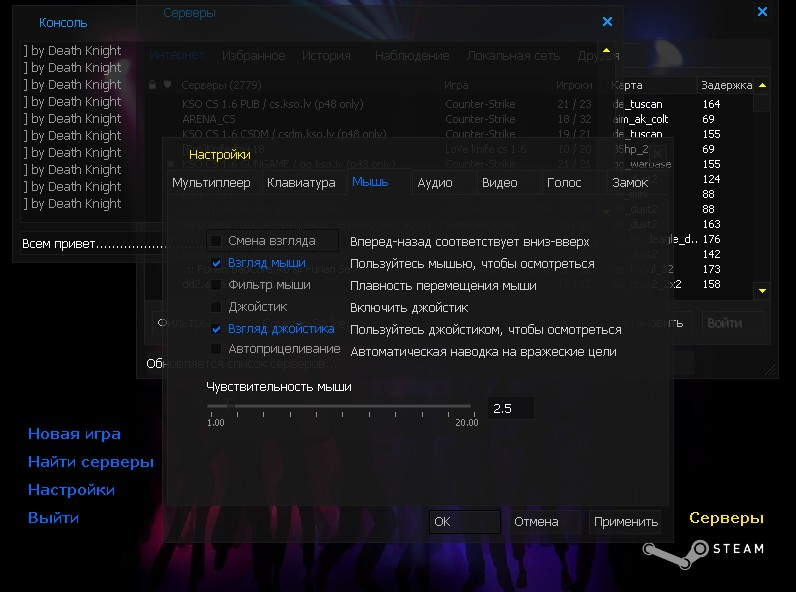Screen dimensions: 796x592
Task: Click the Применить button
Action: pyautogui.click(x=625, y=521)
